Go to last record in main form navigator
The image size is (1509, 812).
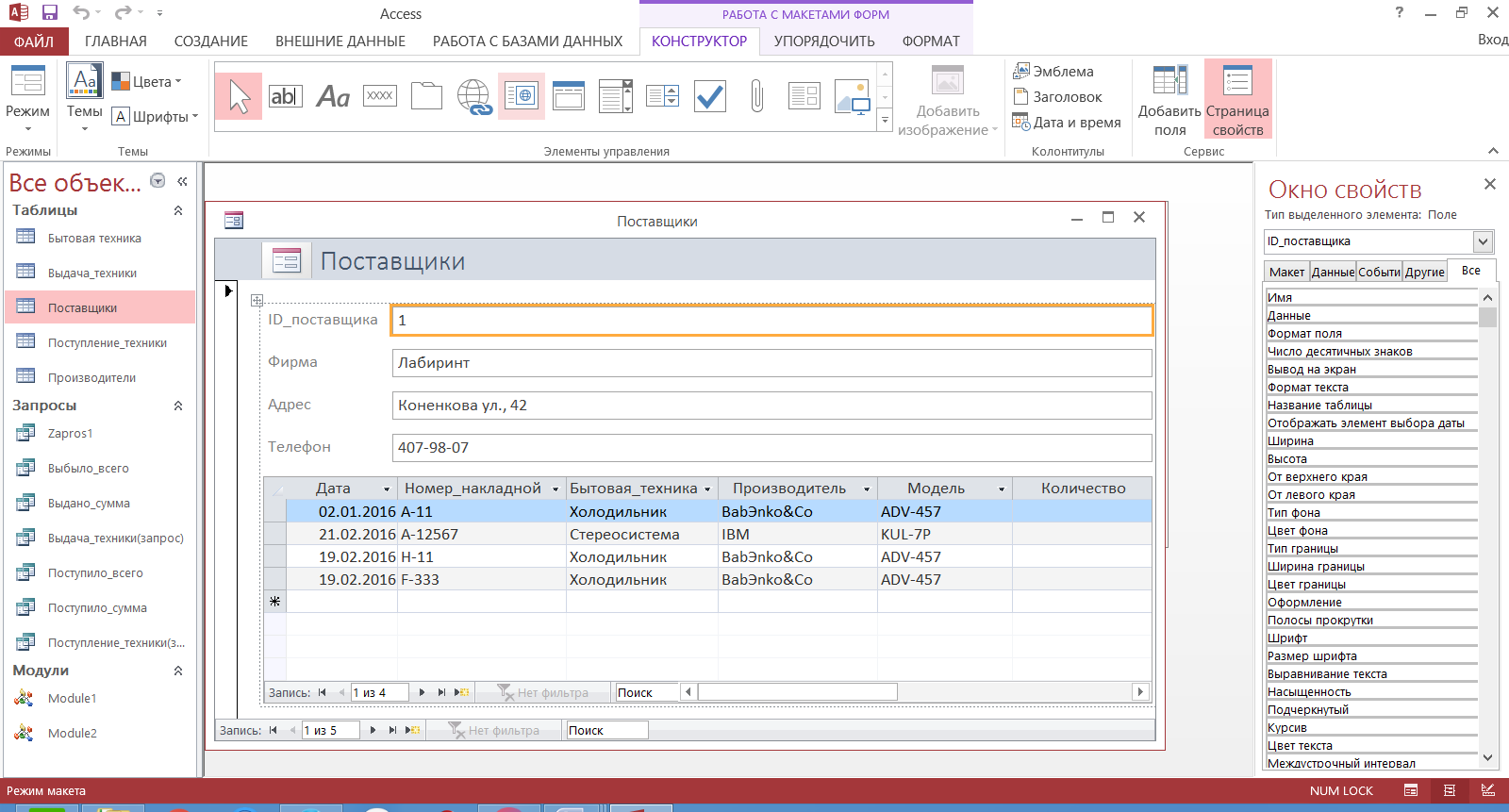coord(392,730)
